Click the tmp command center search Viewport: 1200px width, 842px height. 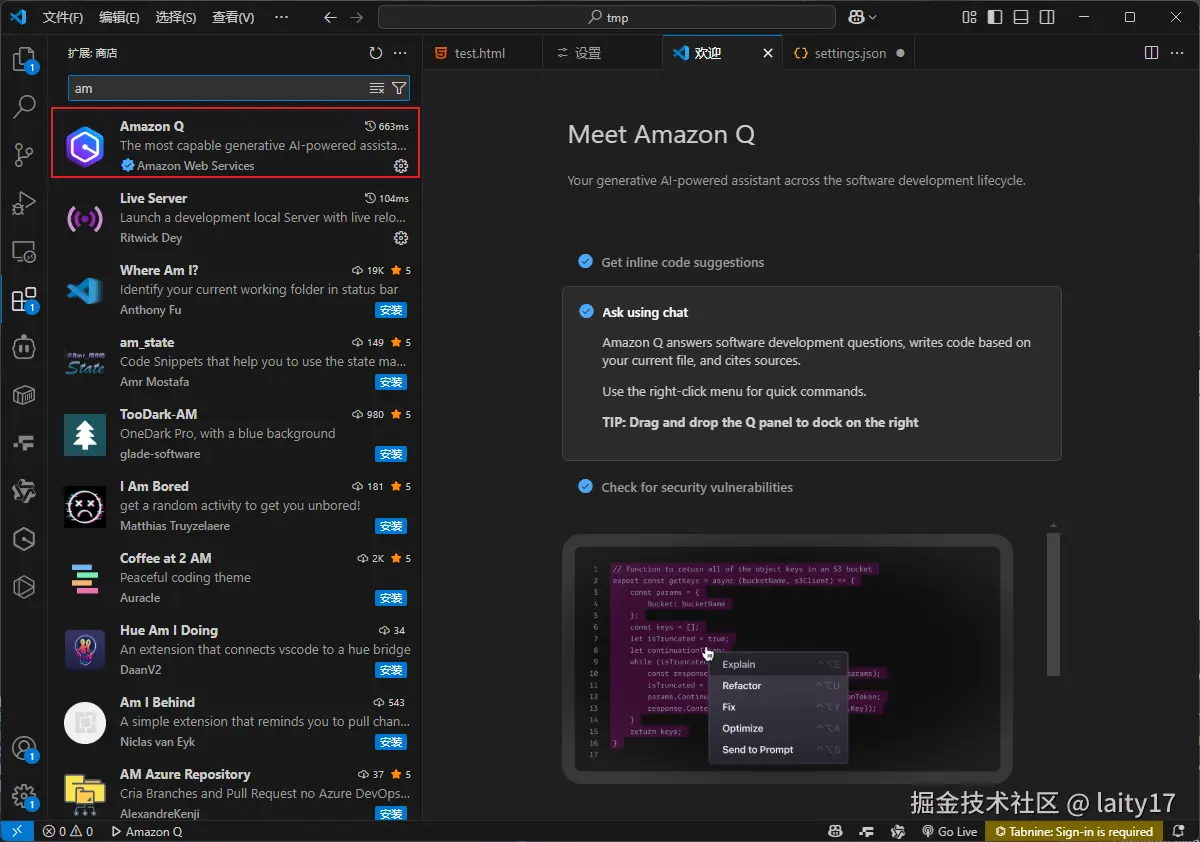coord(607,17)
